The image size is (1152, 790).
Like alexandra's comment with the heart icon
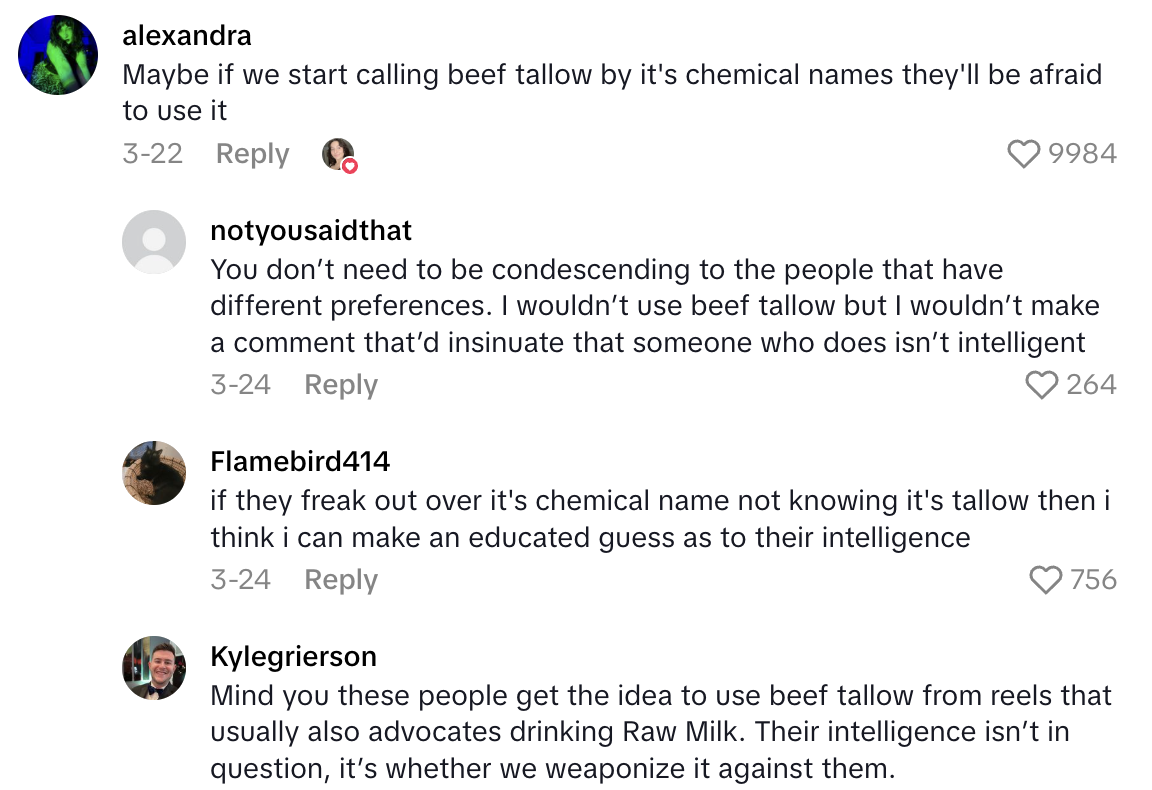pos(1023,154)
